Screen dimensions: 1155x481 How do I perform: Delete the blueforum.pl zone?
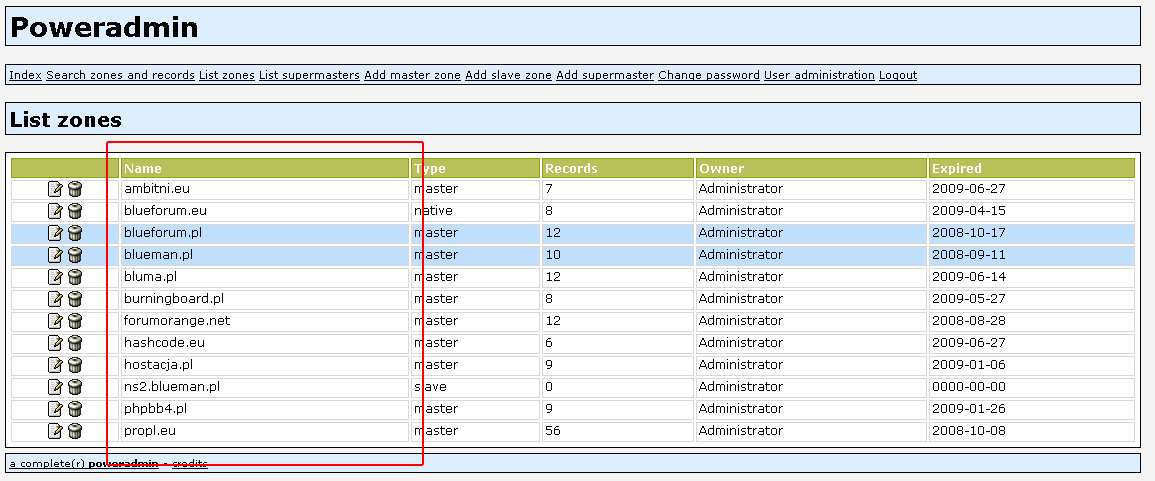point(74,234)
